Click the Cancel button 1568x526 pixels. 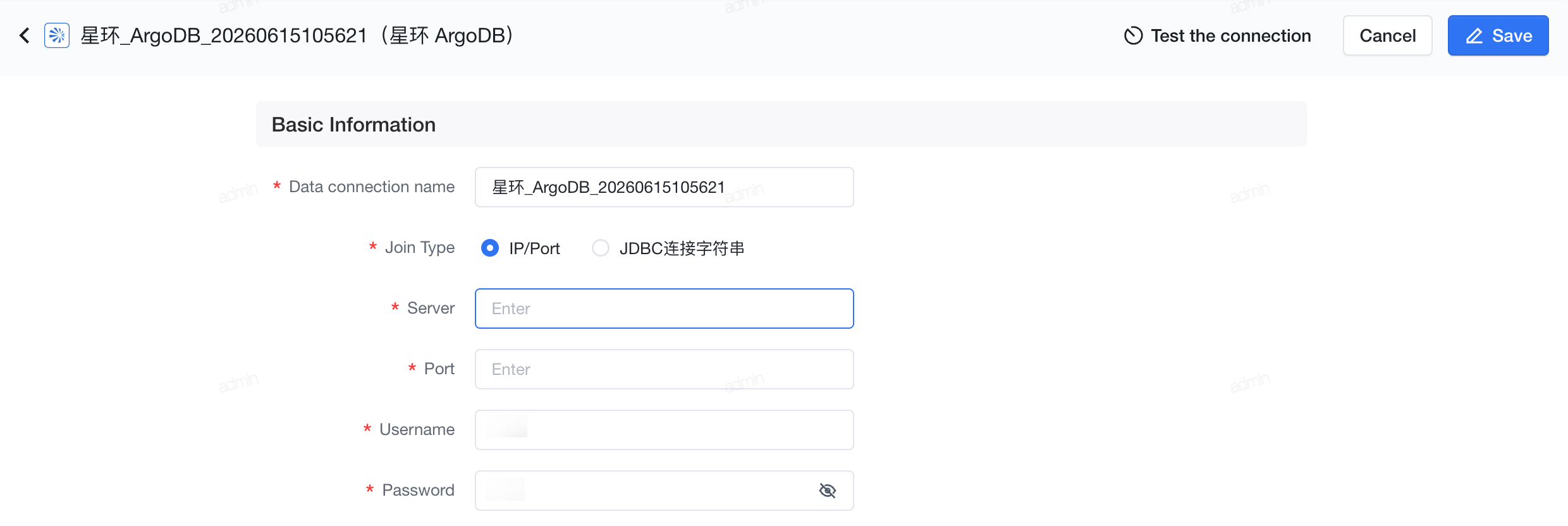pos(1388,35)
